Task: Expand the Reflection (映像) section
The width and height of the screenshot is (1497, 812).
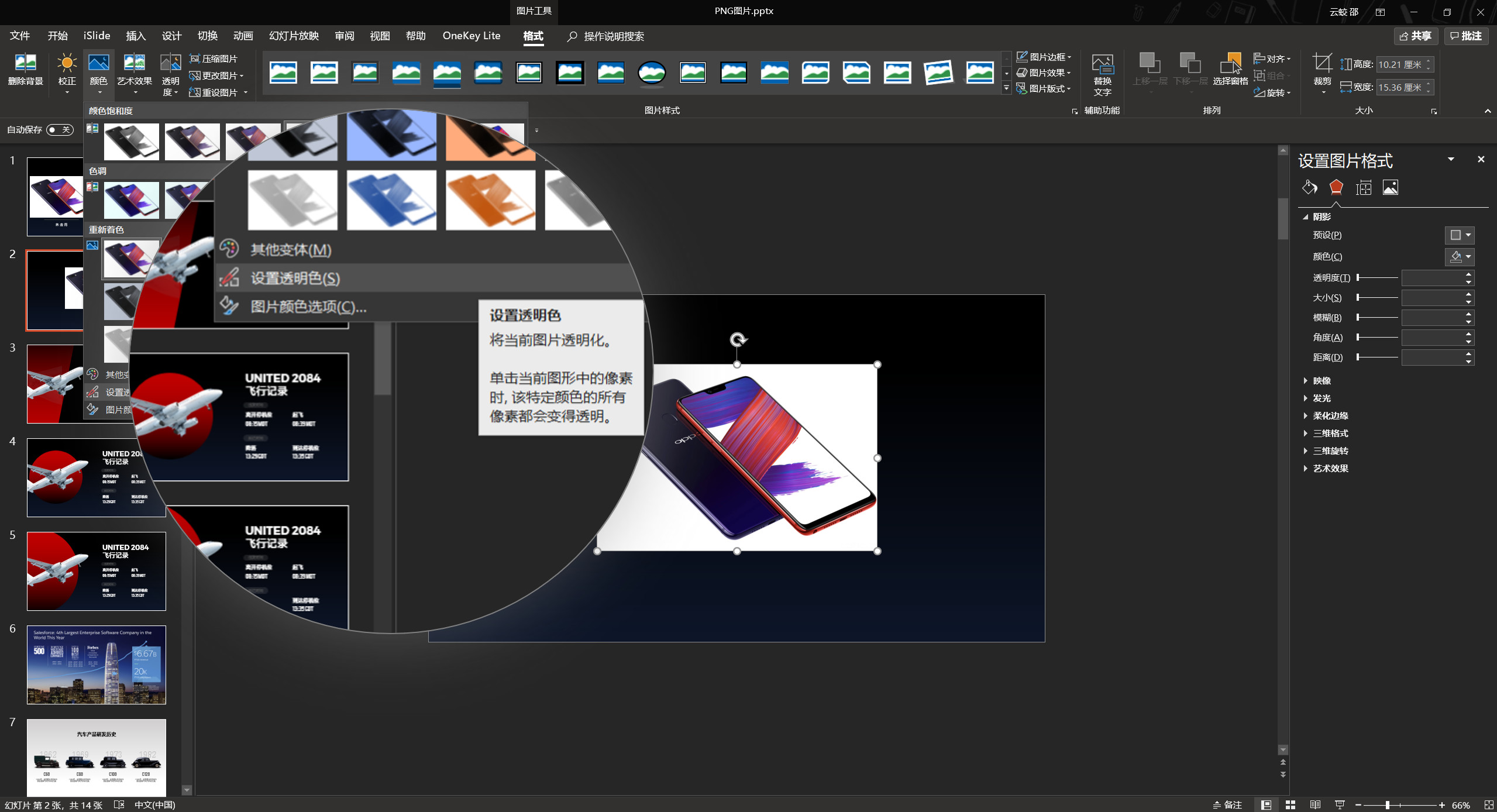Action: coord(1321,380)
